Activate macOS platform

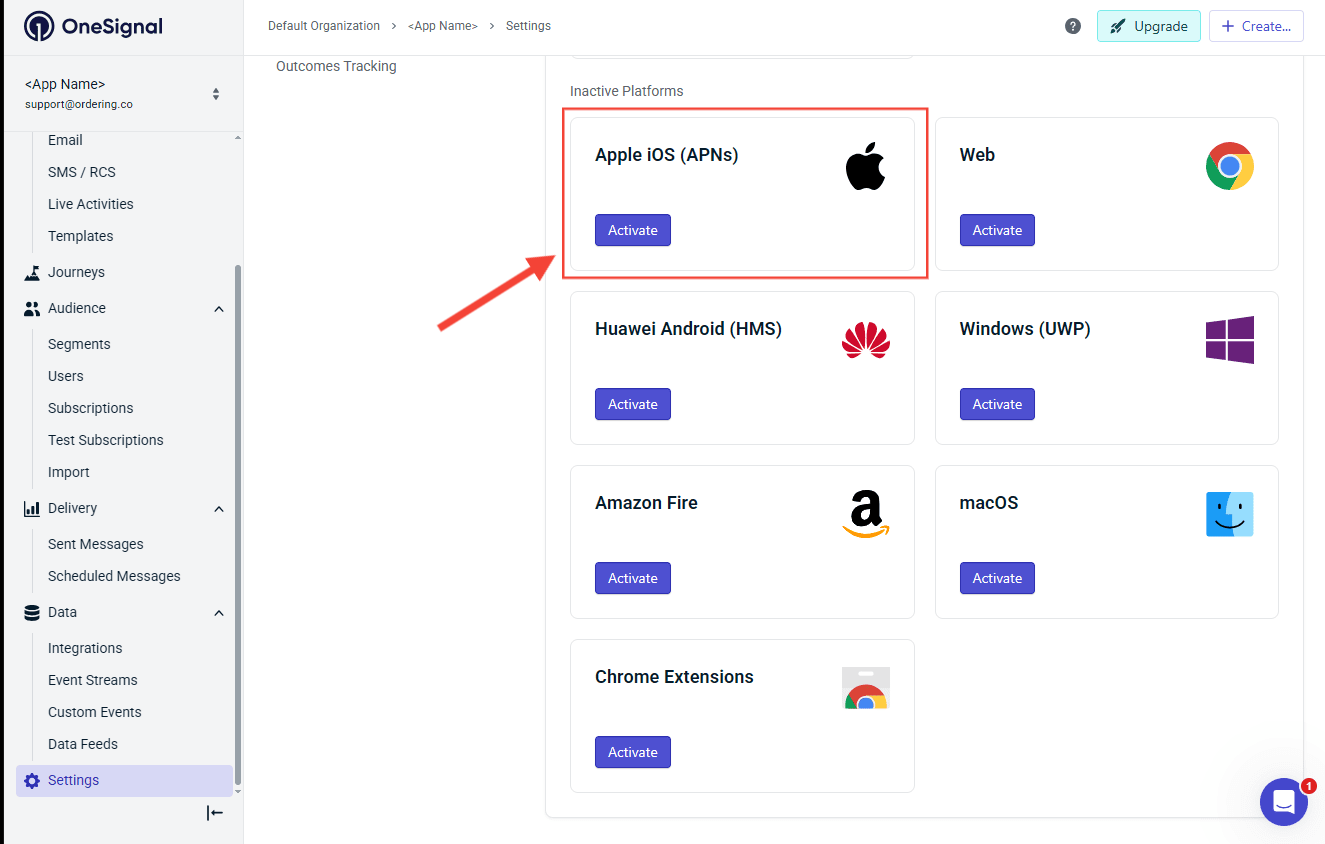(x=997, y=578)
